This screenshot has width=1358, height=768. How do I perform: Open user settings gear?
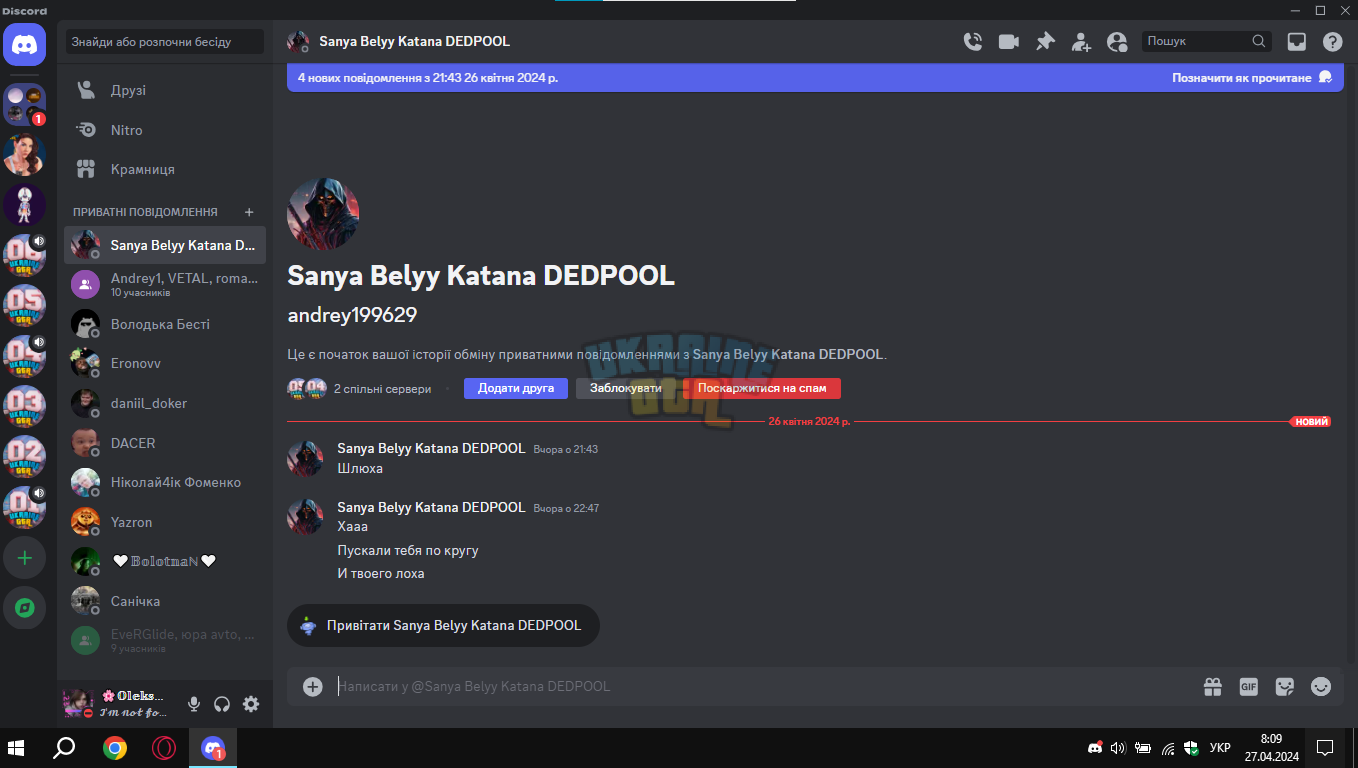(251, 704)
